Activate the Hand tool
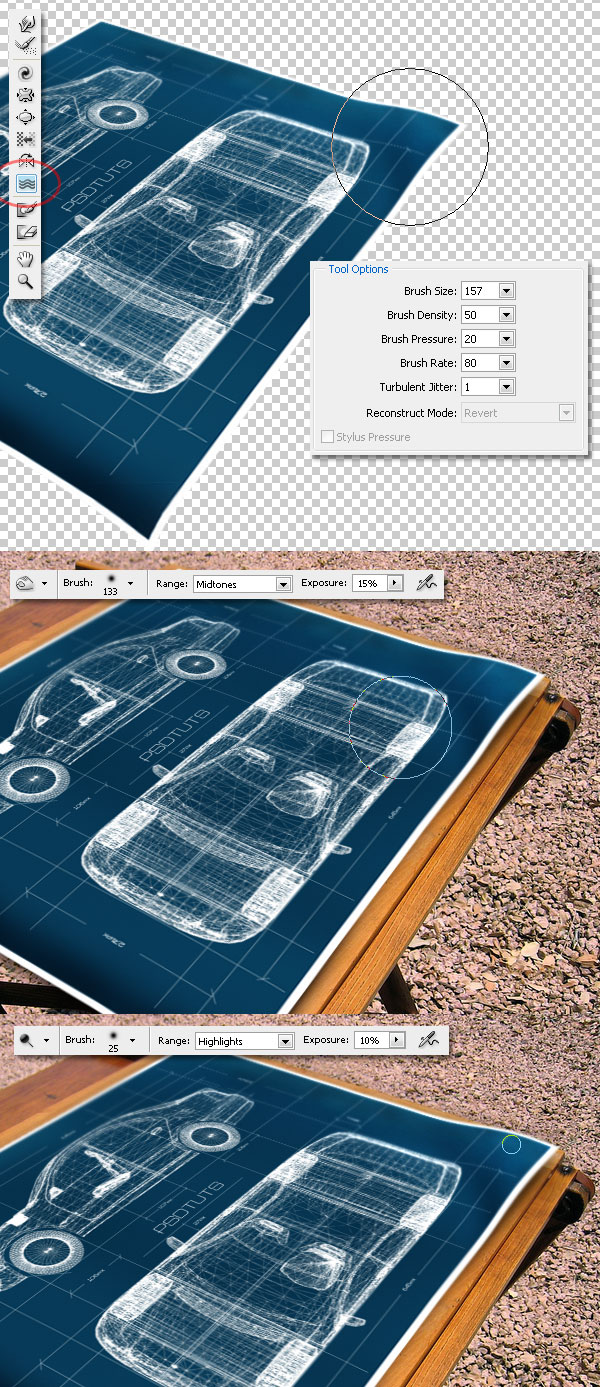Image resolution: width=600 pixels, height=1387 pixels. point(28,258)
